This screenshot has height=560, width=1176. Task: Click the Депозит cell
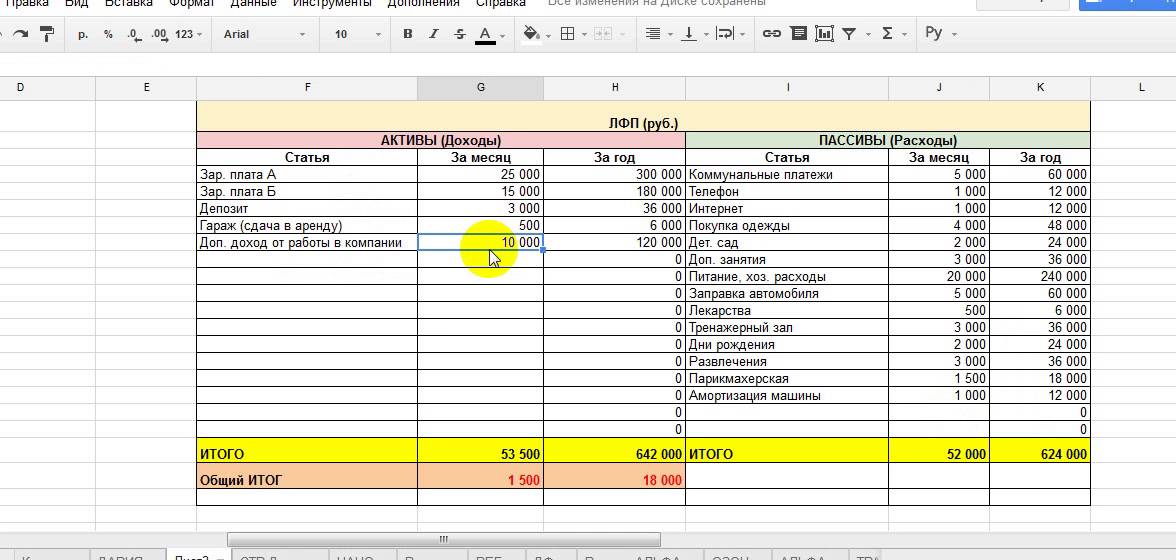pos(307,208)
